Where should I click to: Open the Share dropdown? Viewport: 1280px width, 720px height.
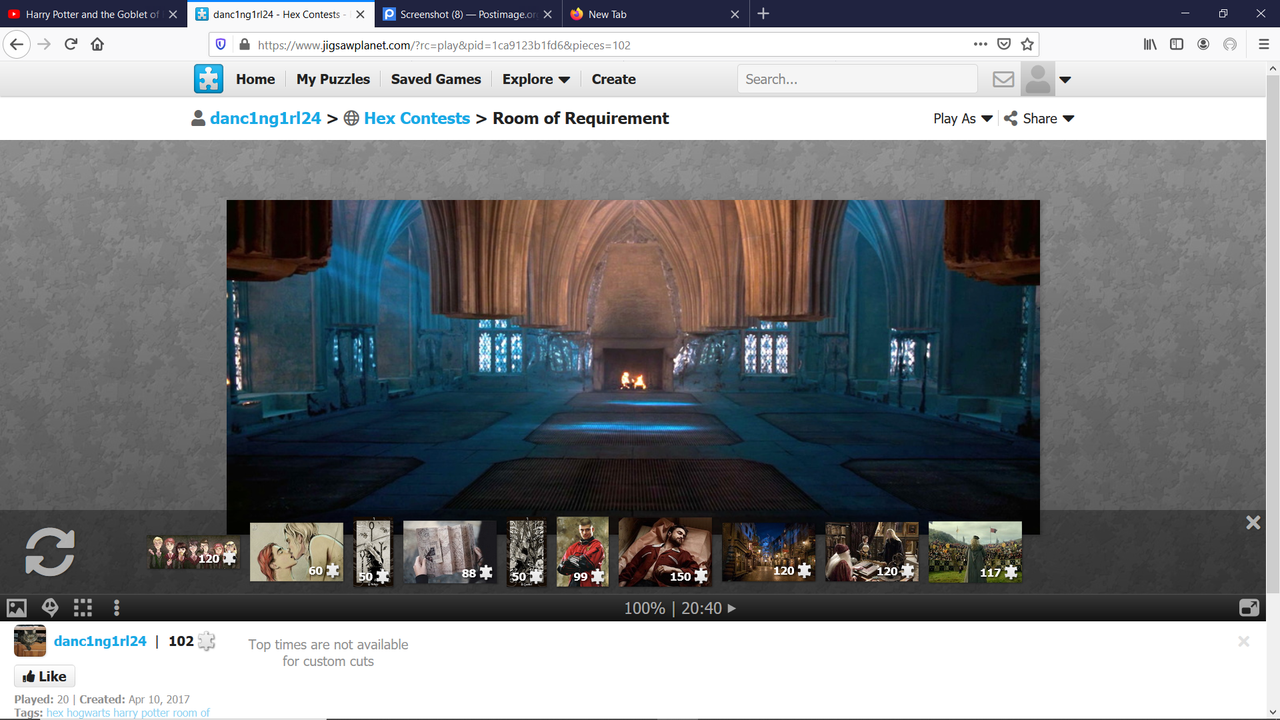point(1039,118)
